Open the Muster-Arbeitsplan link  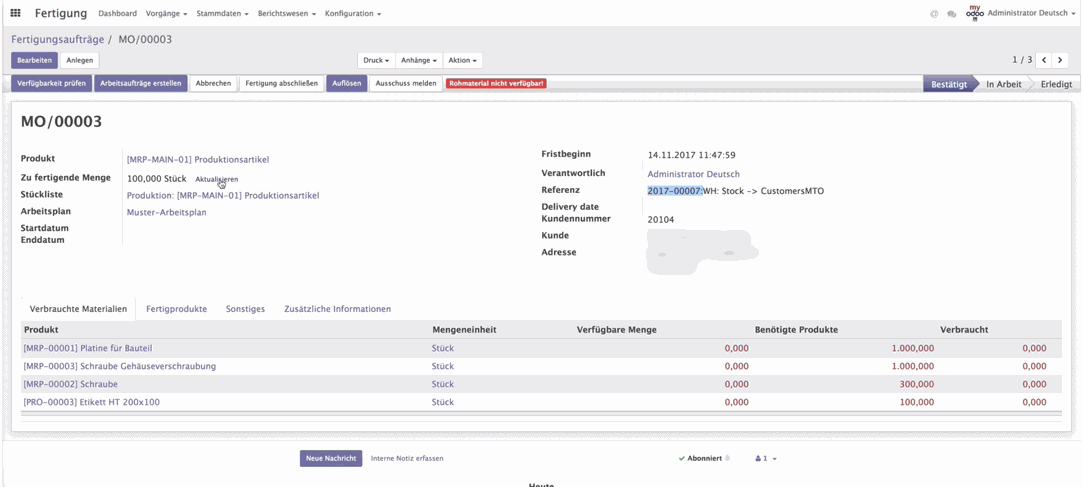166,212
